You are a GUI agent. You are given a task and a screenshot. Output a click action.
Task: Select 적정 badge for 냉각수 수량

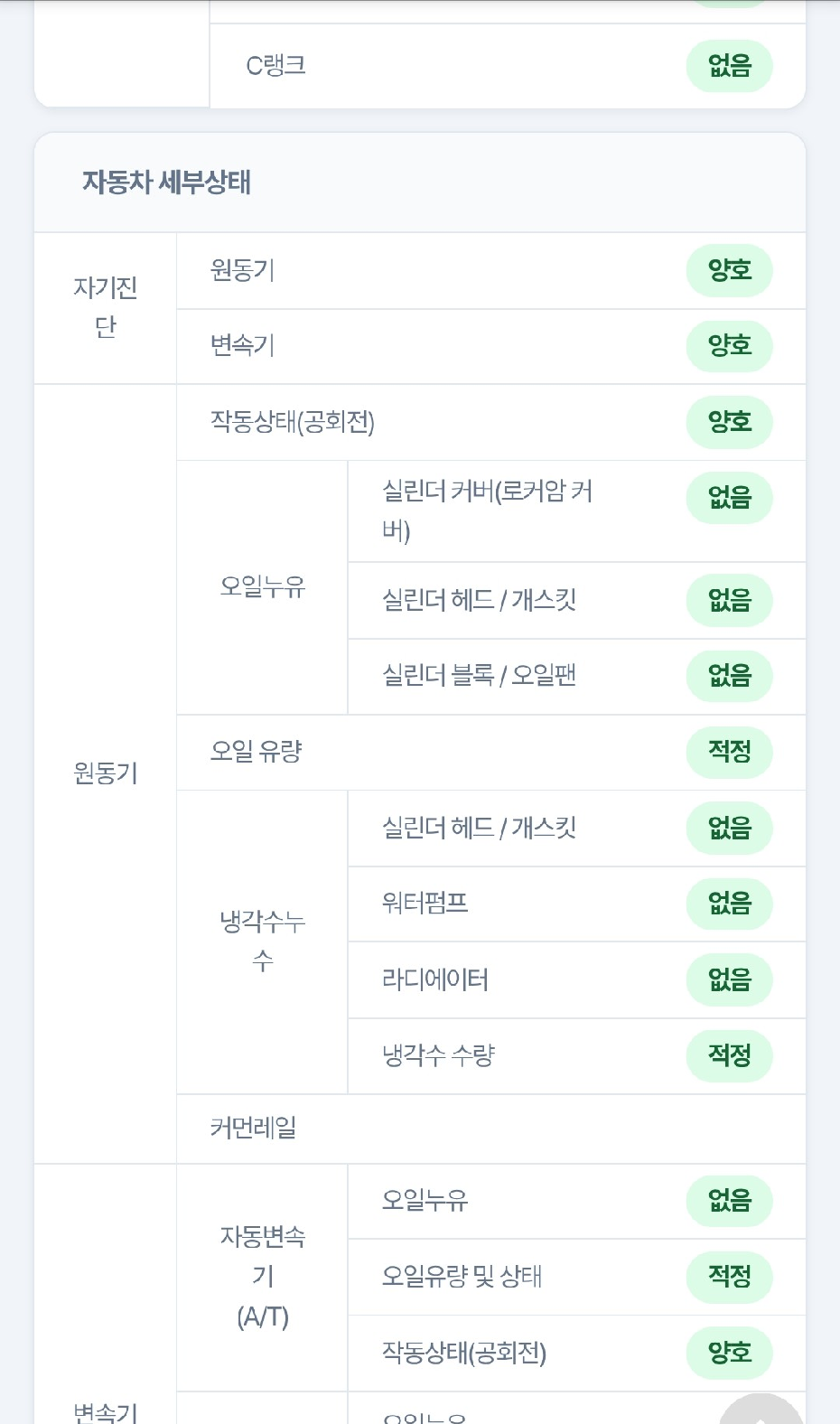pyautogui.click(x=729, y=1055)
